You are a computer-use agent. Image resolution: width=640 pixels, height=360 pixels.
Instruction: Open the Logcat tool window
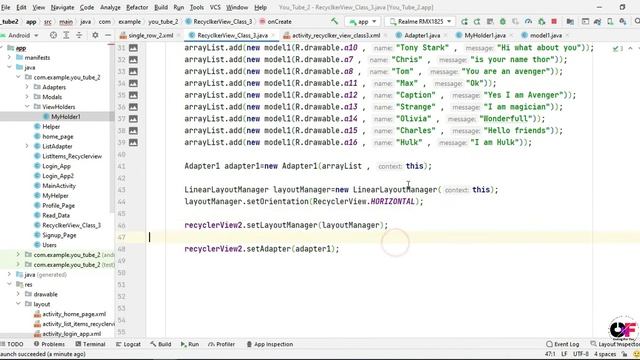click(x=128, y=344)
